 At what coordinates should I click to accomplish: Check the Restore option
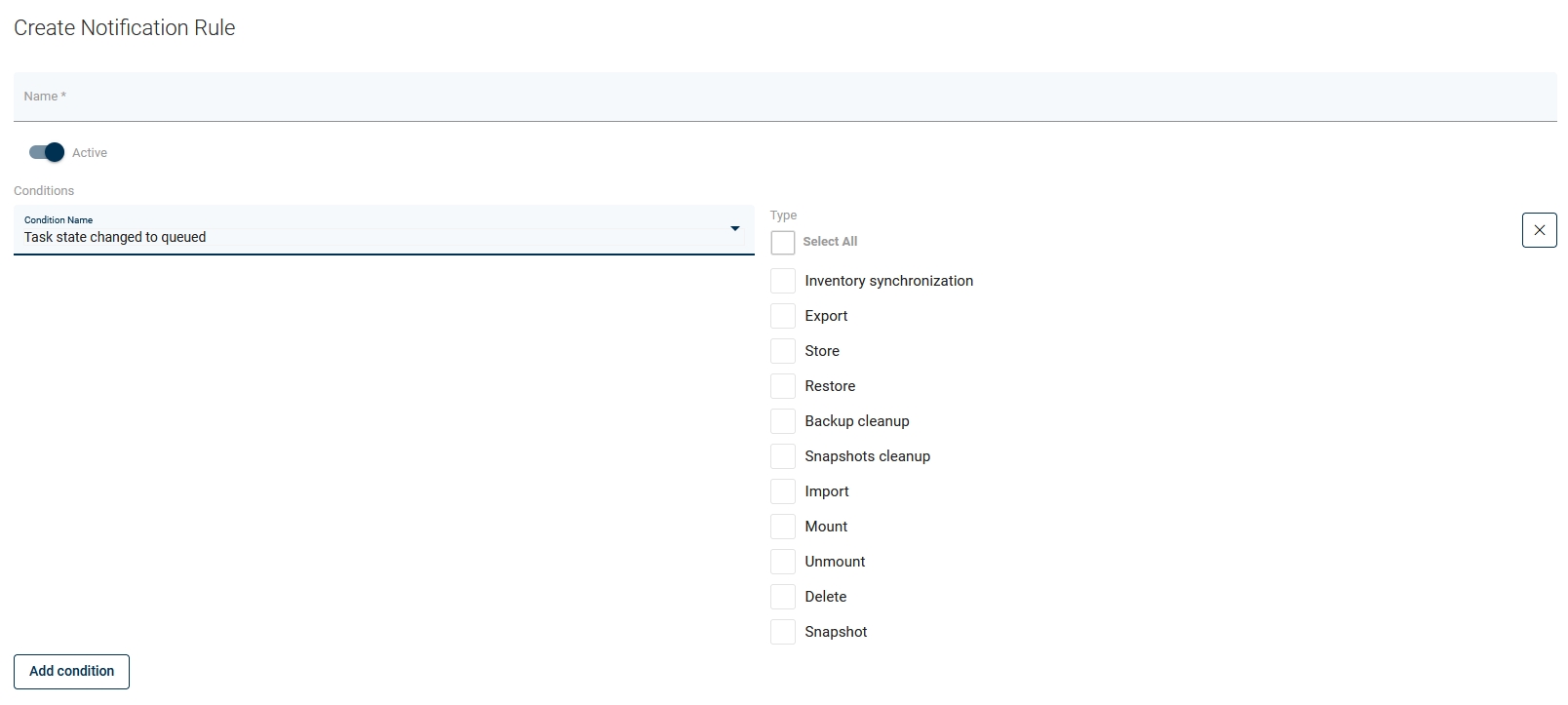[783, 386]
